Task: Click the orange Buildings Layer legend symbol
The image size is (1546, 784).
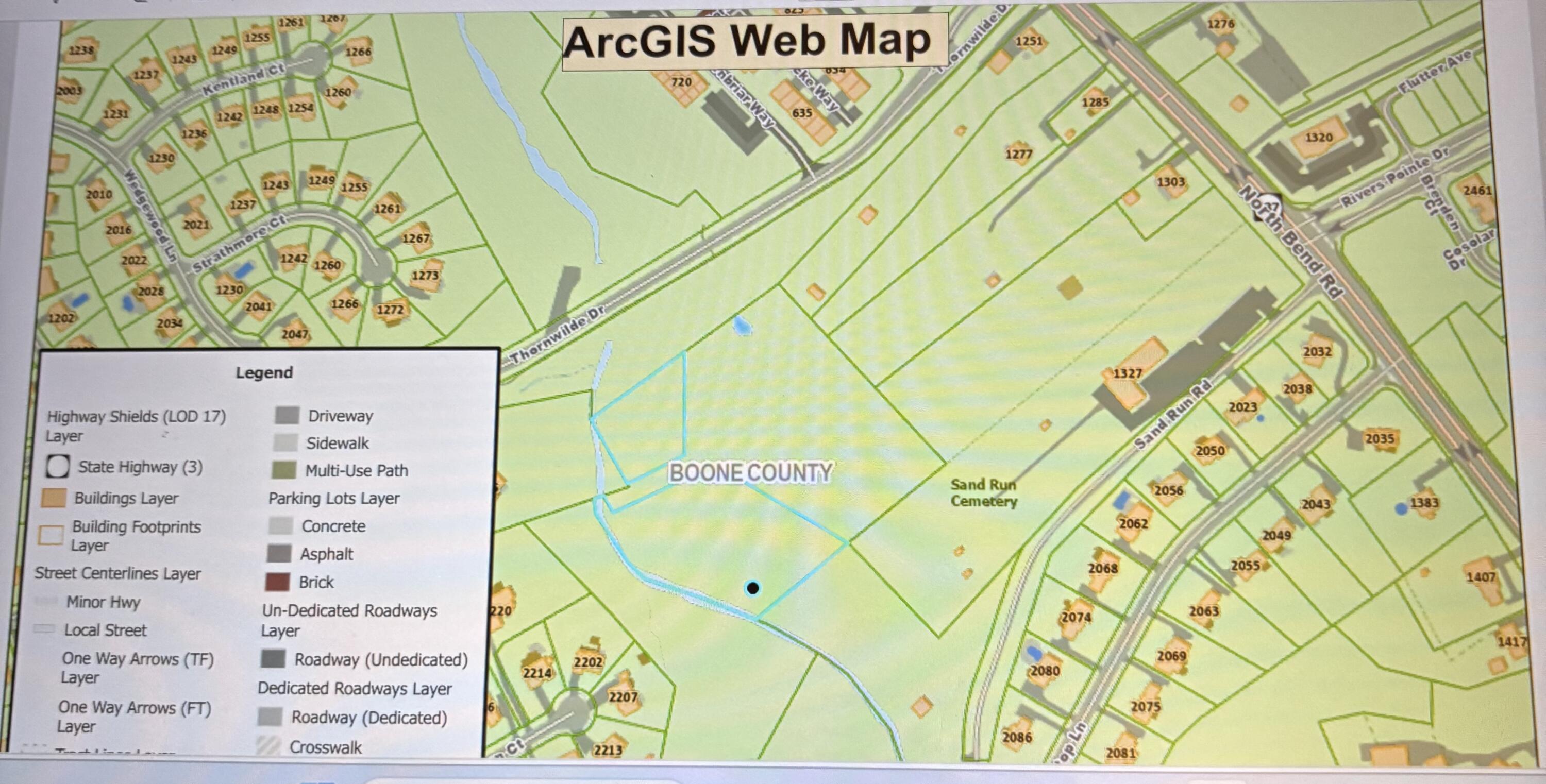Action: click(x=54, y=498)
